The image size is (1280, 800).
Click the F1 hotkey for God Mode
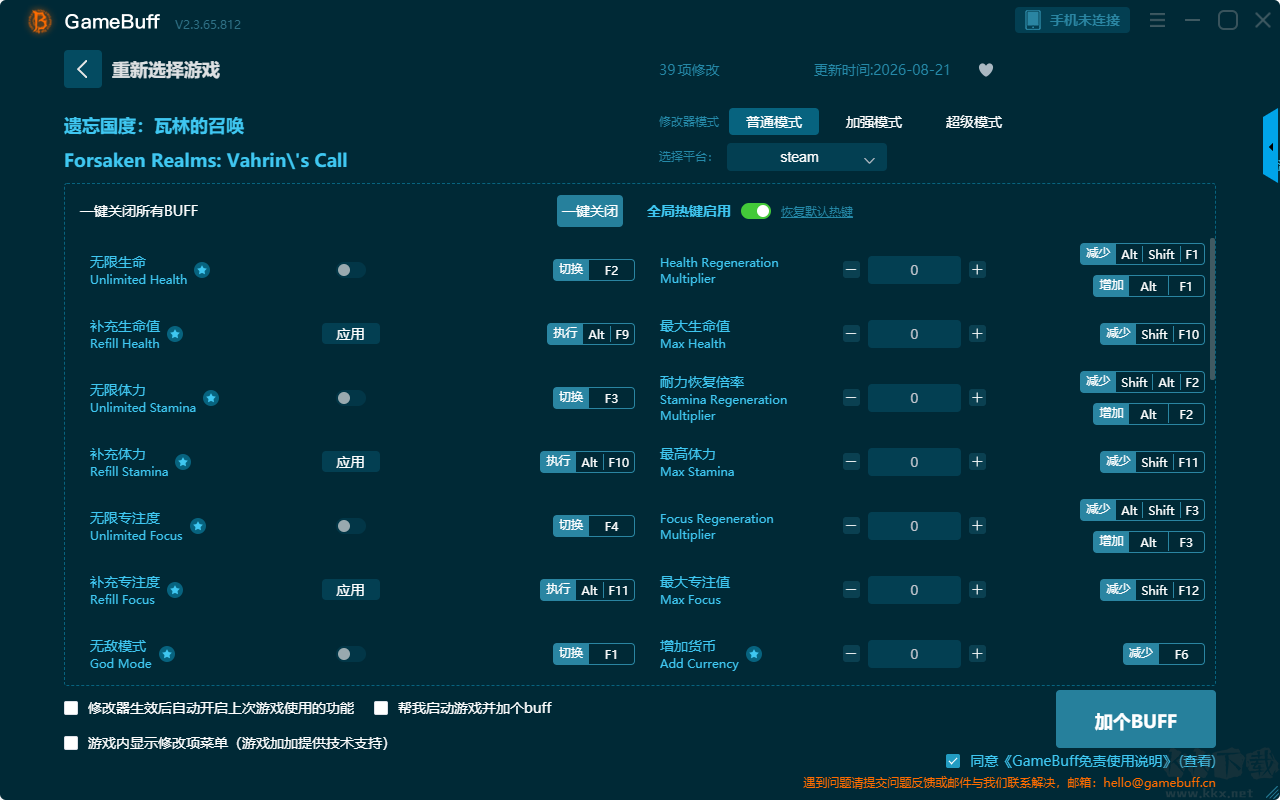coord(594,654)
